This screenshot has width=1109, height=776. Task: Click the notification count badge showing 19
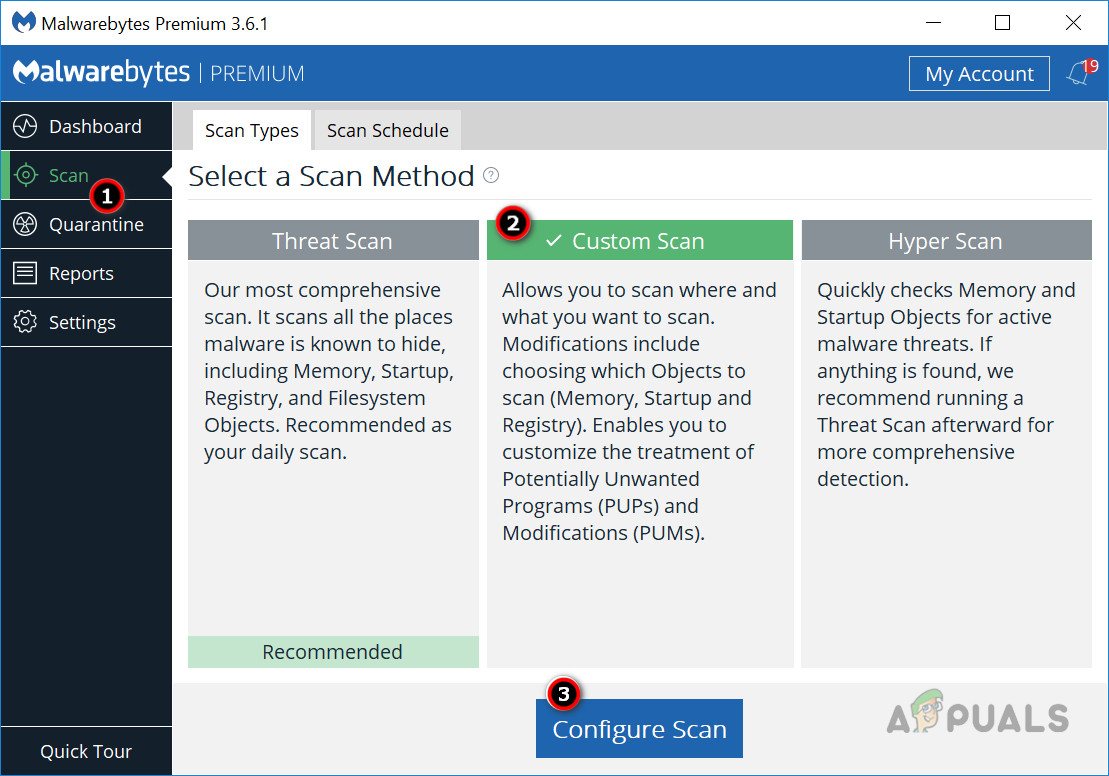pyautogui.click(x=1091, y=64)
